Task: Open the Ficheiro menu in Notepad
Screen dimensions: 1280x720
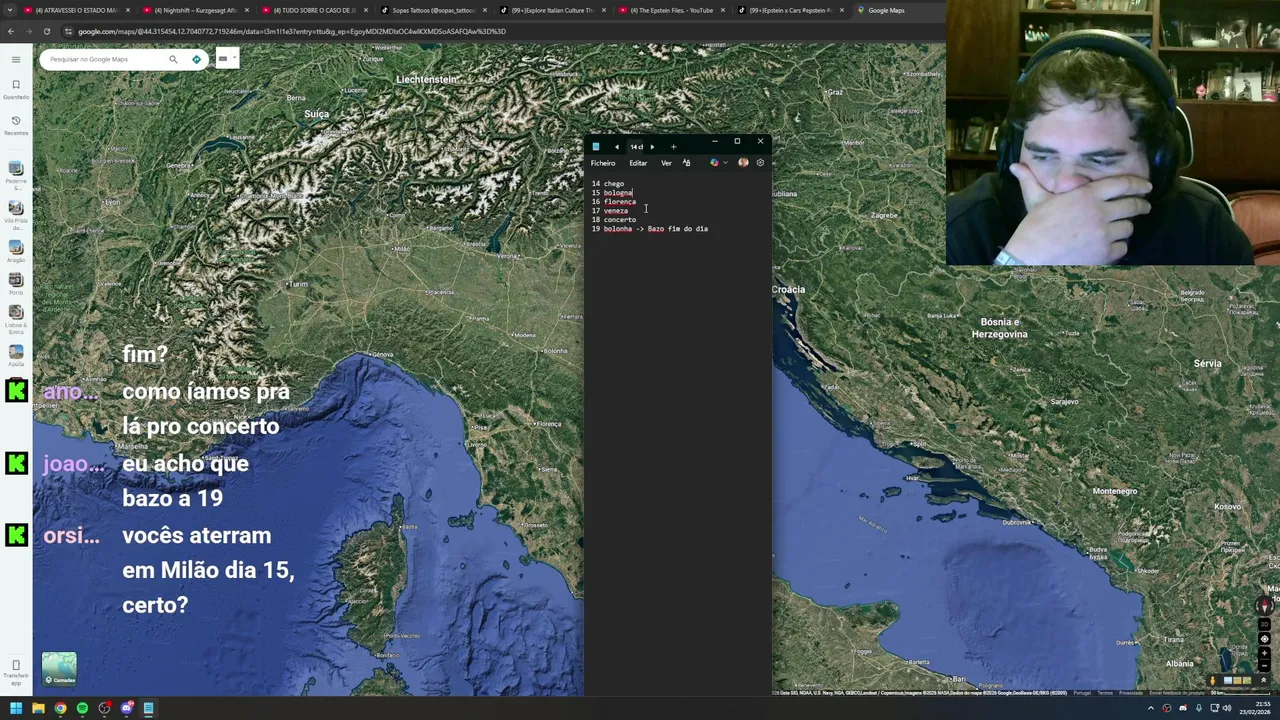Action: (603, 163)
